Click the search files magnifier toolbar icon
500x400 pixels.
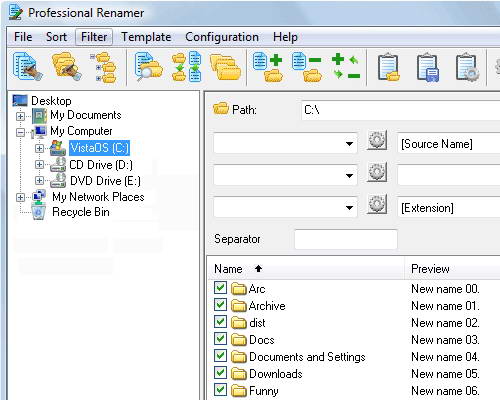148,67
